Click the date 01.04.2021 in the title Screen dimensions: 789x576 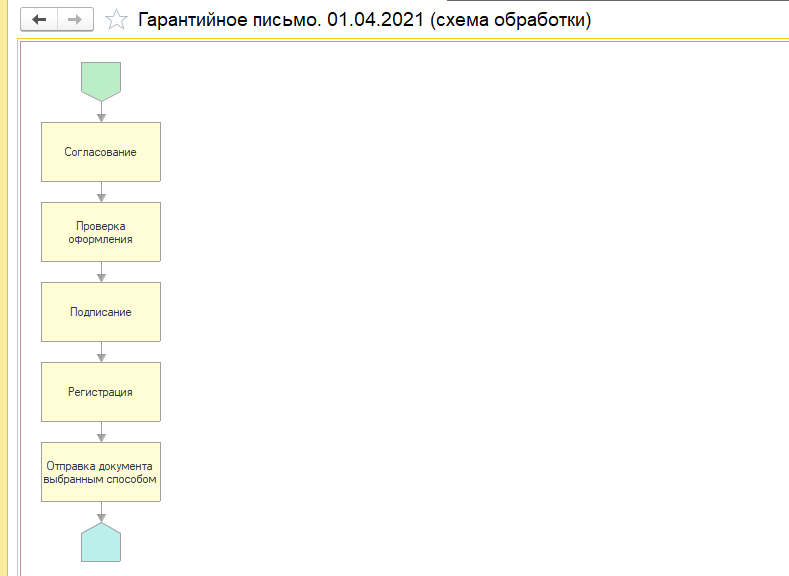pyautogui.click(x=375, y=20)
